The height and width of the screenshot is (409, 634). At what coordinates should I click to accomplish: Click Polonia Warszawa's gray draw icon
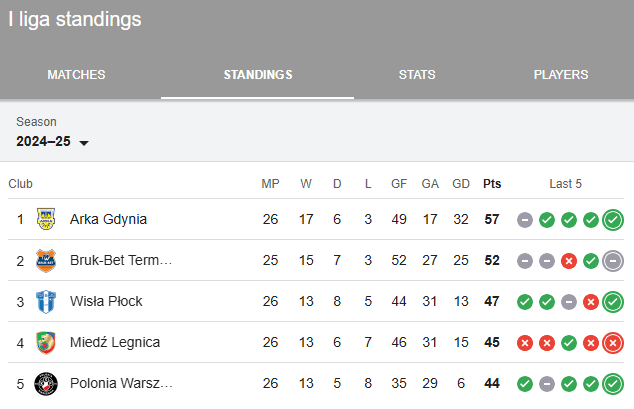[x=547, y=384]
